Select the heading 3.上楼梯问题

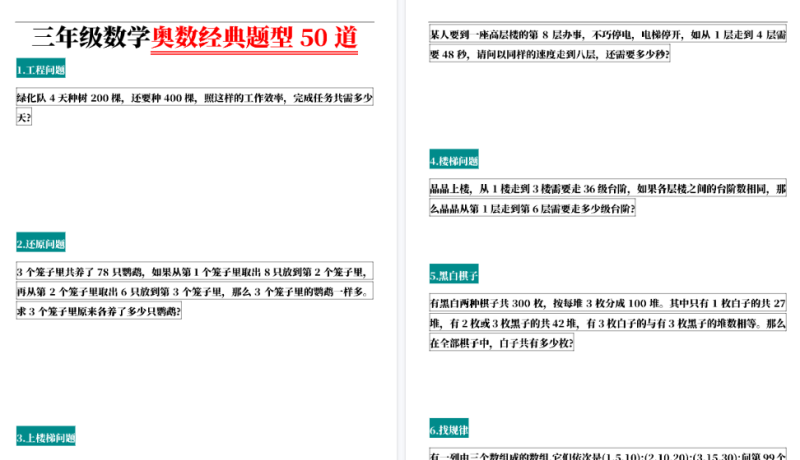[46, 437]
